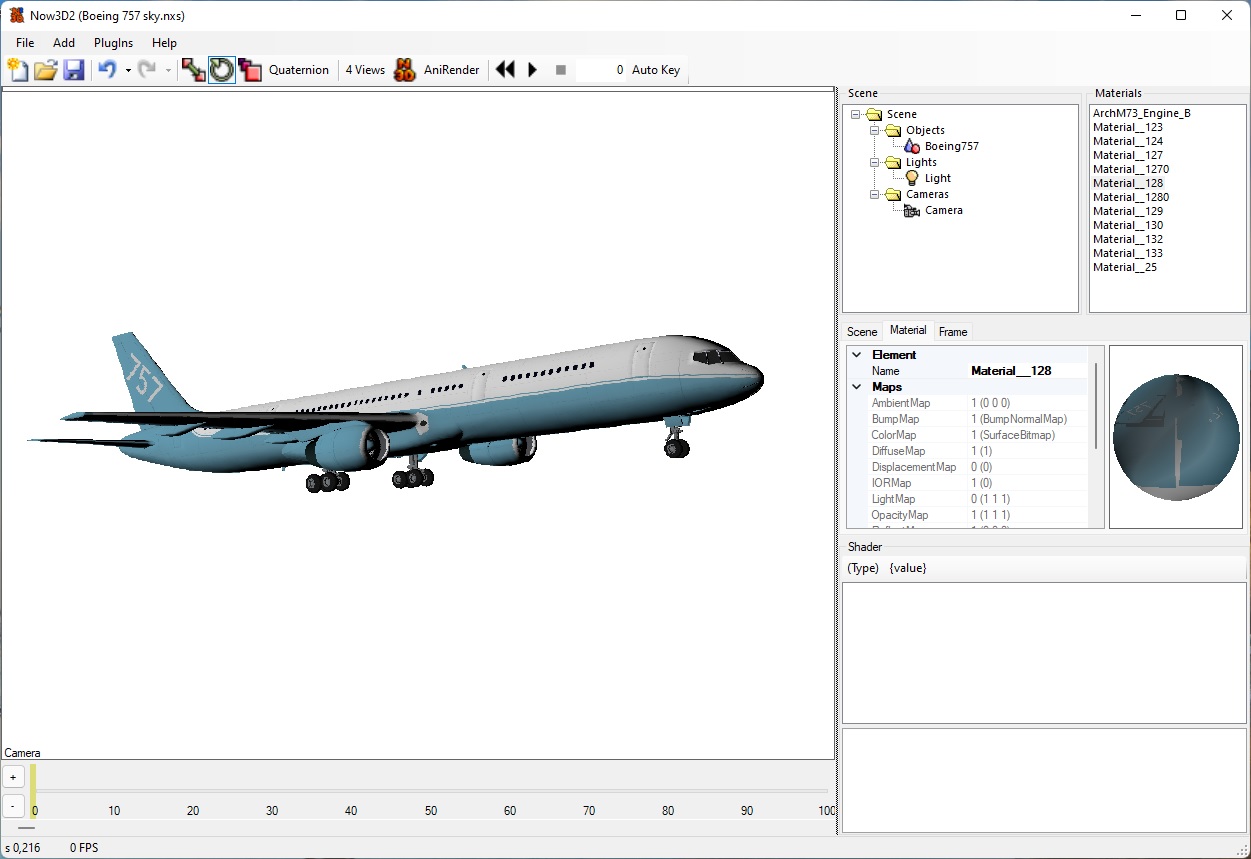Select the Rotate transform tool icon
Screen dimensions: 1251x859
tap(221, 70)
